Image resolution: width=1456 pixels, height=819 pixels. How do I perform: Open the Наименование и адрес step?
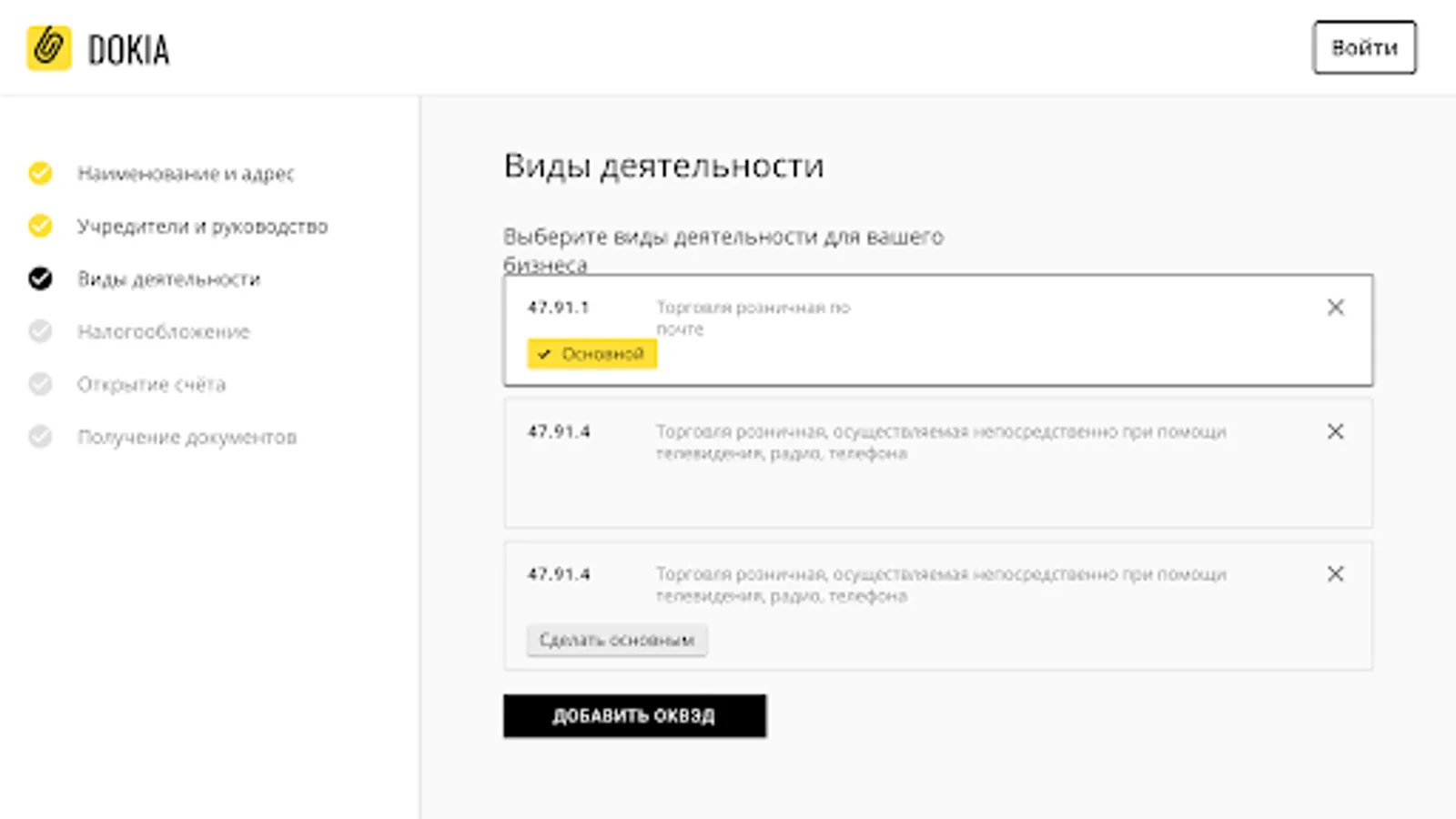click(186, 173)
